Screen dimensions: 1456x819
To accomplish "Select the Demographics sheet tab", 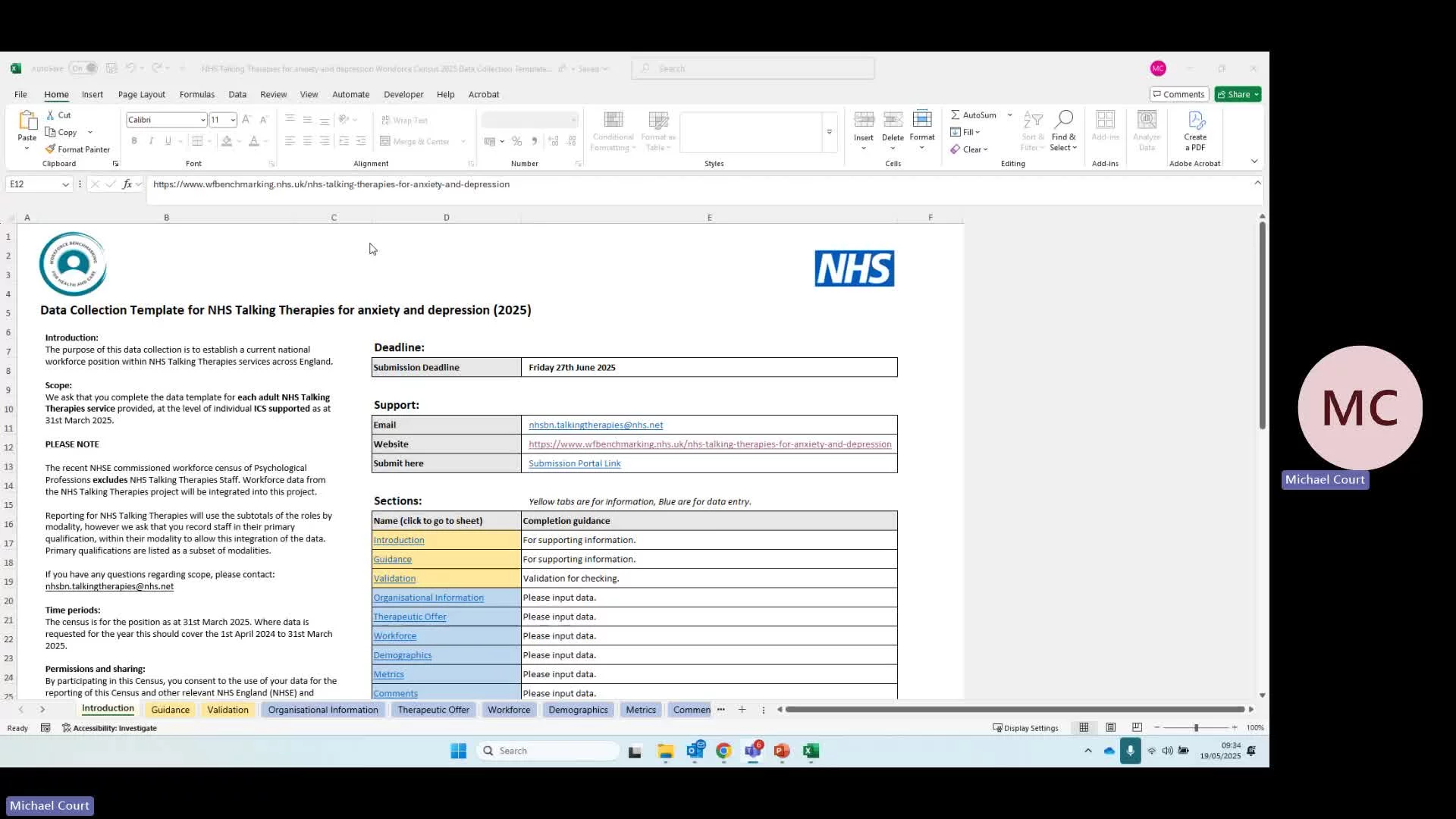I will 578,710.
